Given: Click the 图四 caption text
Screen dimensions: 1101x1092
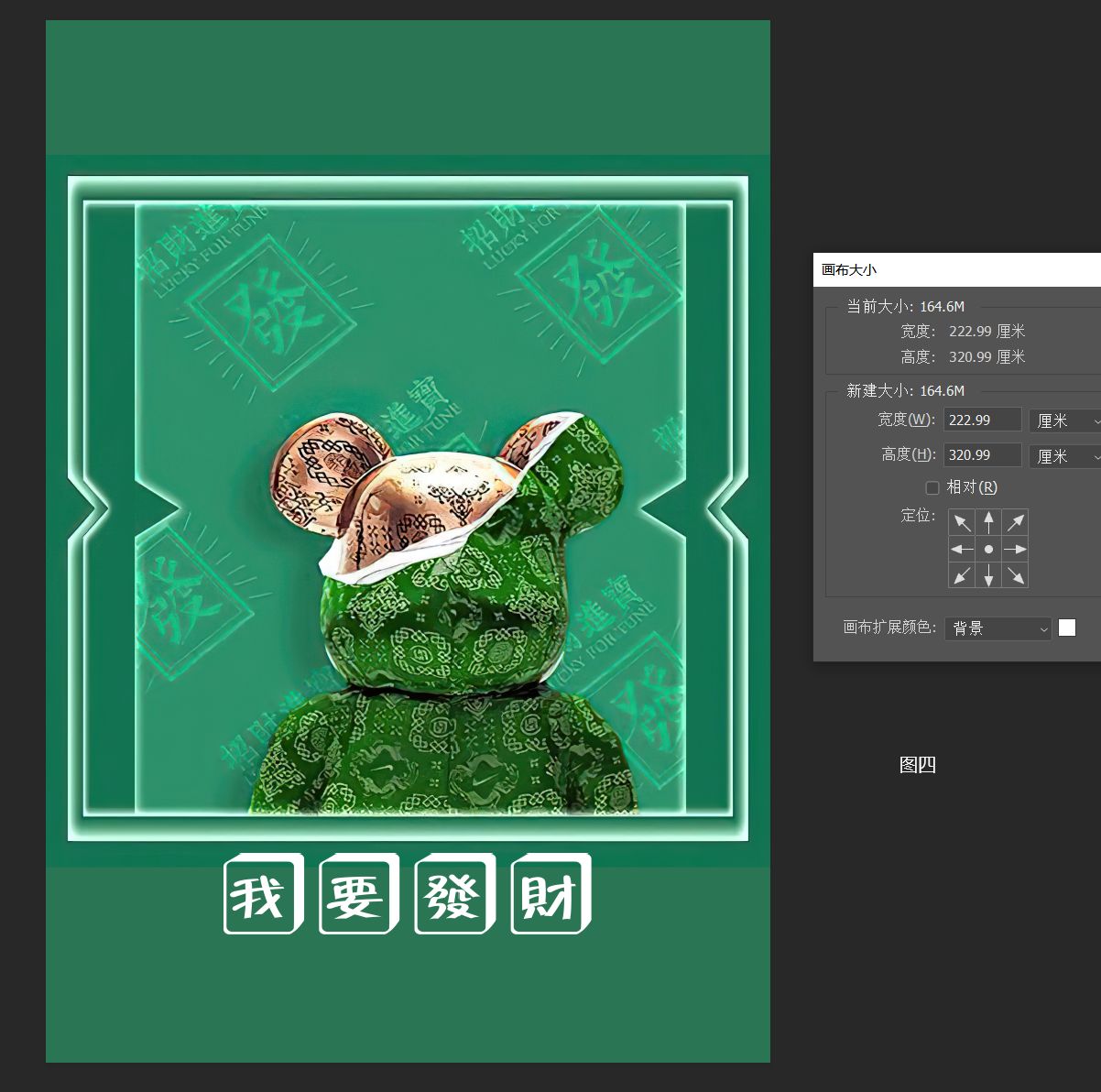Looking at the screenshot, I should [x=918, y=765].
